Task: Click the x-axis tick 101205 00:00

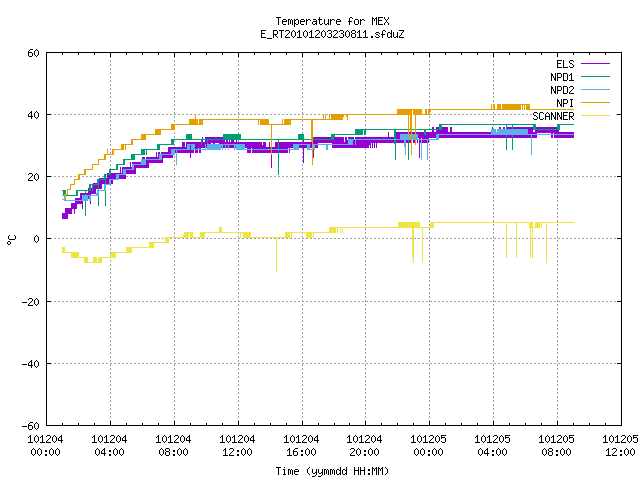Action: point(428,446)
